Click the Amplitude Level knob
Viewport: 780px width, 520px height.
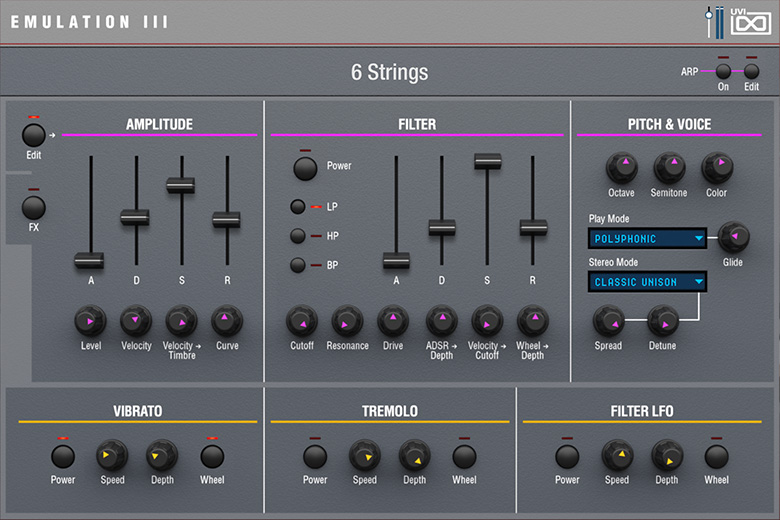(90, 321)
